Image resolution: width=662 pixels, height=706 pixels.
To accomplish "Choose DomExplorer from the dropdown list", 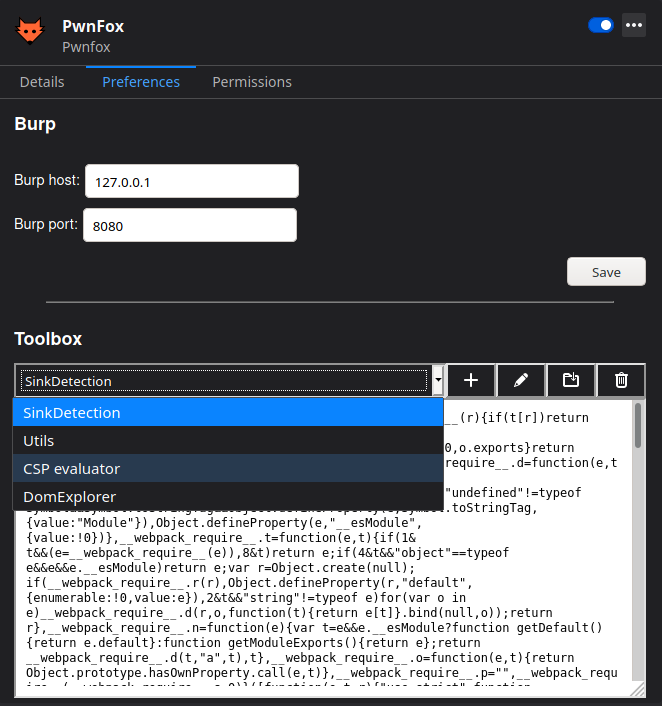I will (228, 497).
